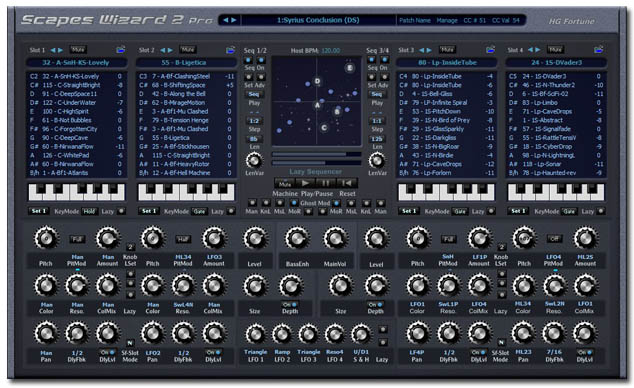
Task: Click the BassEnh knob
Action: point(297,238)
